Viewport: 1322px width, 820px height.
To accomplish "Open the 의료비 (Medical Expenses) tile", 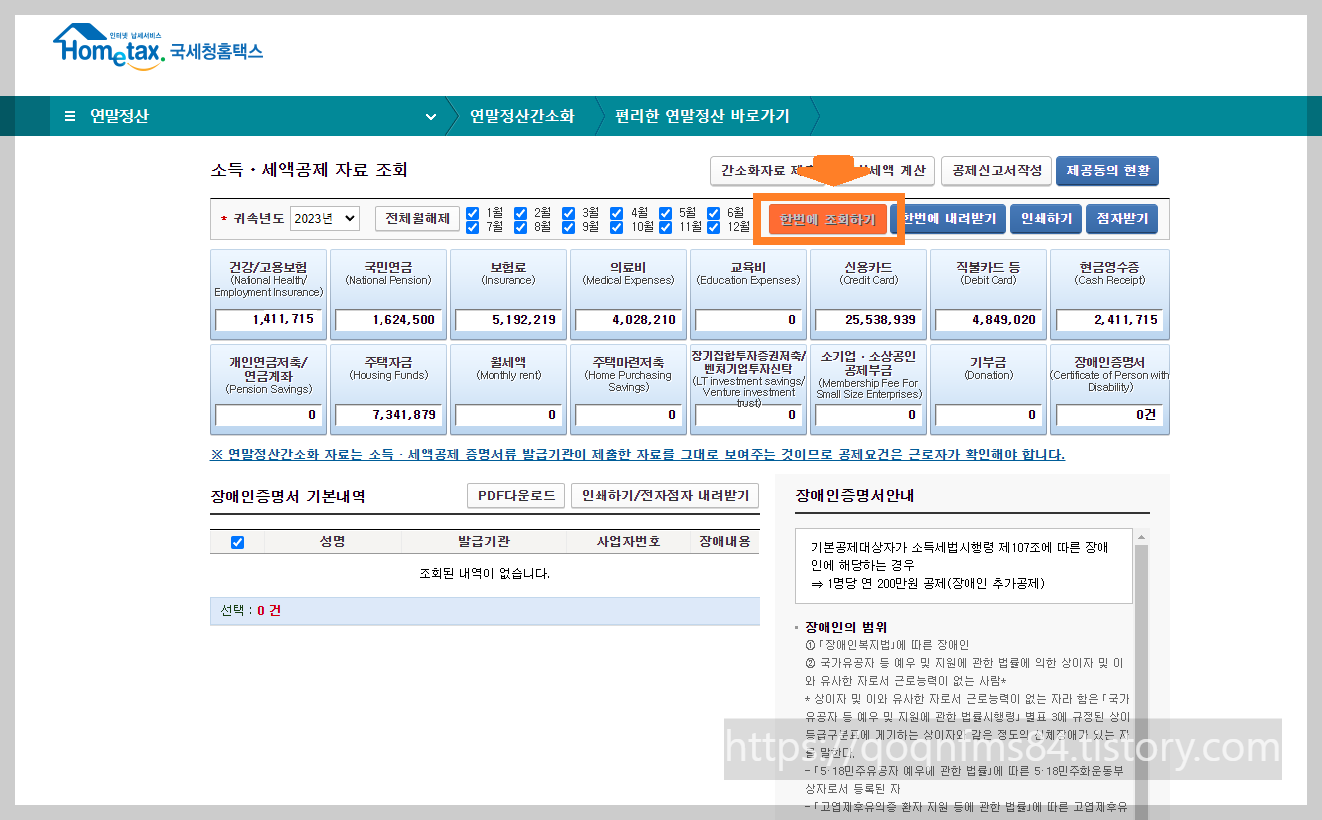I will tap(628, 294).
